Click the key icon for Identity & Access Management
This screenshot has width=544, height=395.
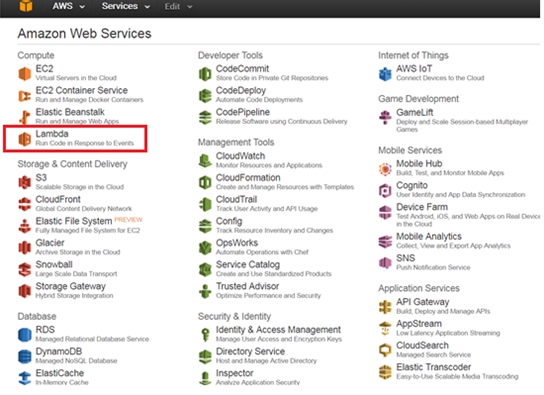pos(205,335)
